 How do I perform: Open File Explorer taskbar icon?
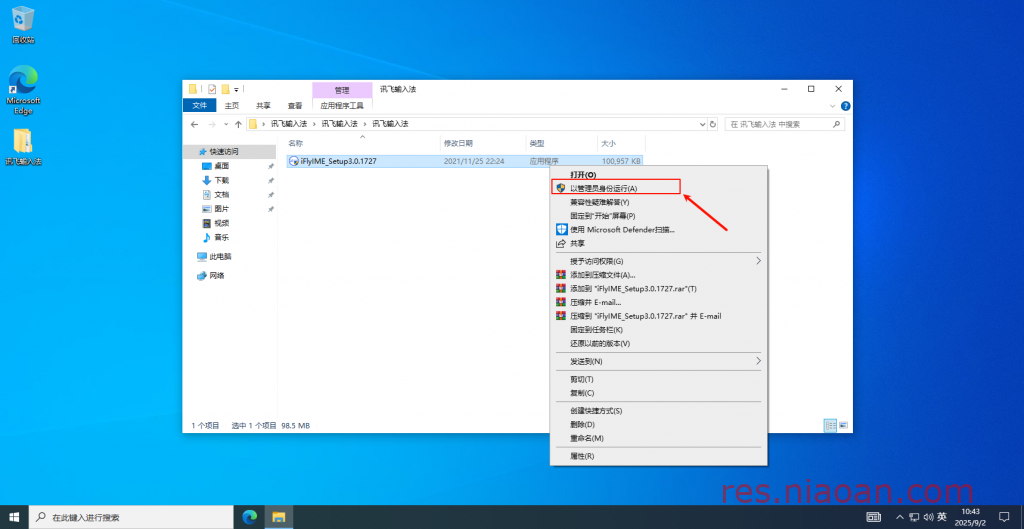tap(279, 517)
